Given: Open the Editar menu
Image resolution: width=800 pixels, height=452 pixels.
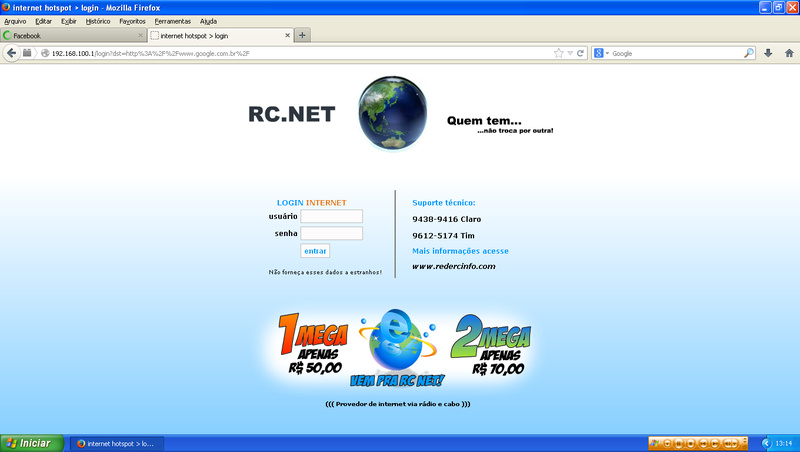Looking at the screenshot, I should [43, 21].
